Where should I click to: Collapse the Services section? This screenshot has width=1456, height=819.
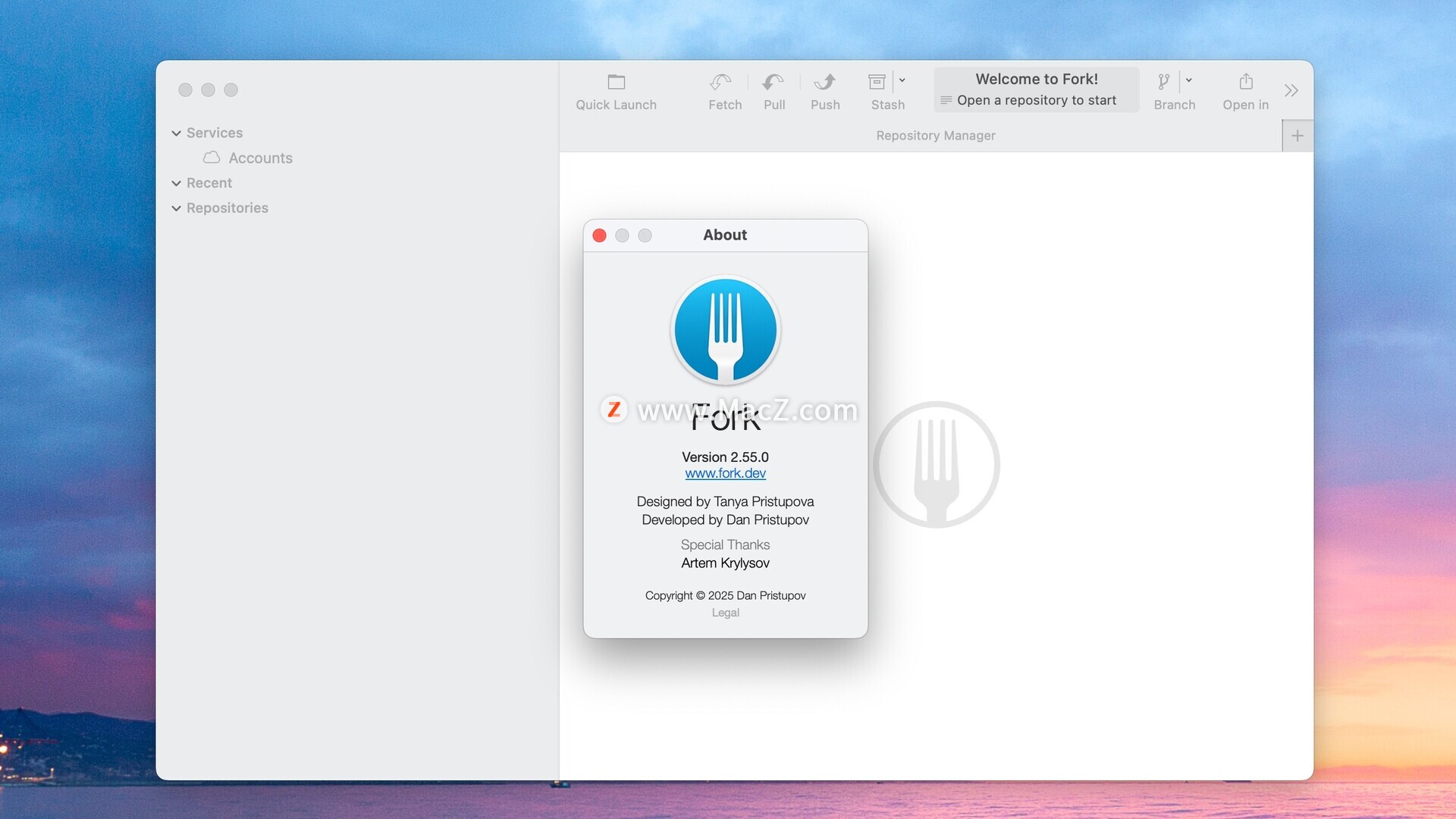tap(176, 133)
